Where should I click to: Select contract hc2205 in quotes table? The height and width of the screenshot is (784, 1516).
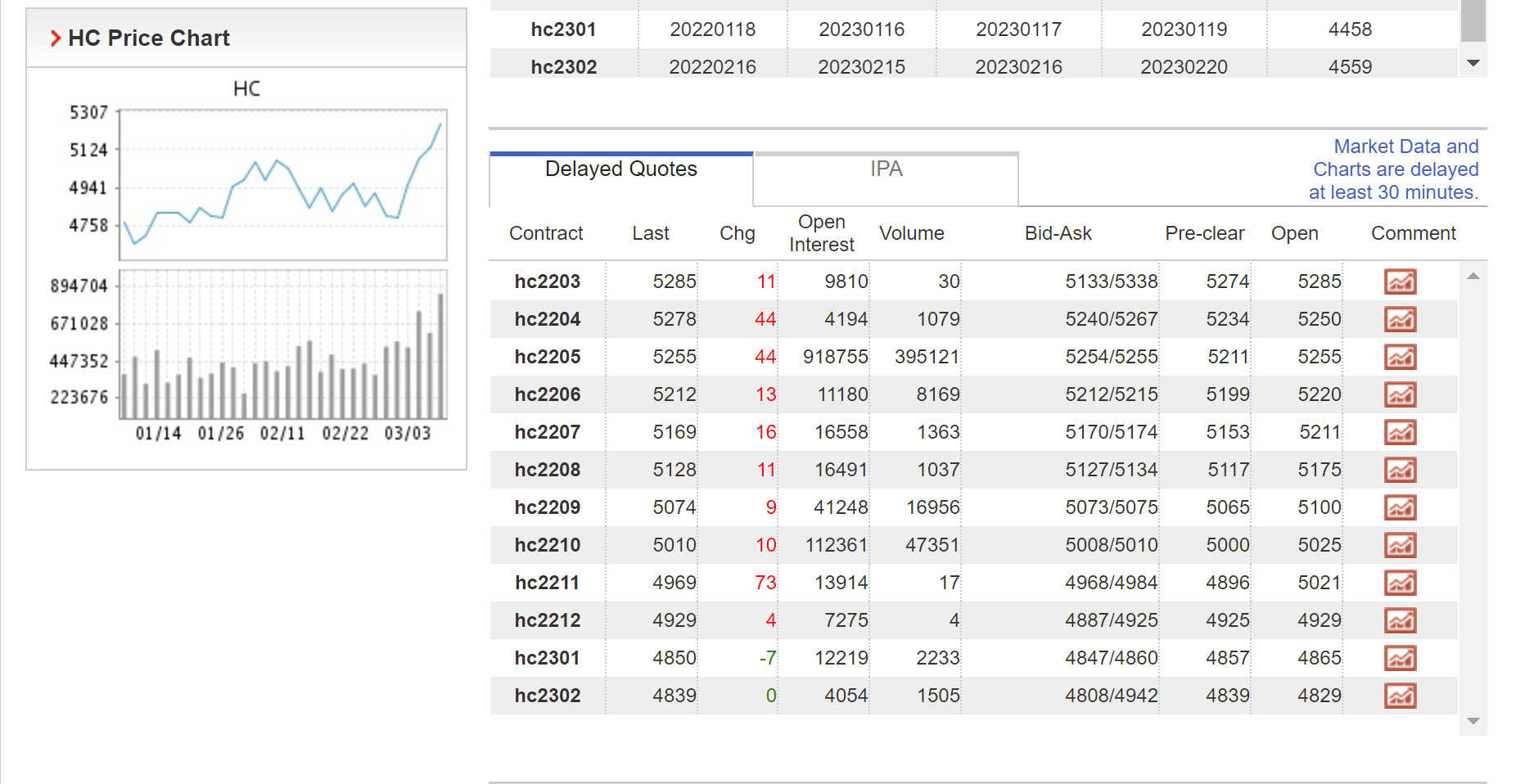[548, 357]
